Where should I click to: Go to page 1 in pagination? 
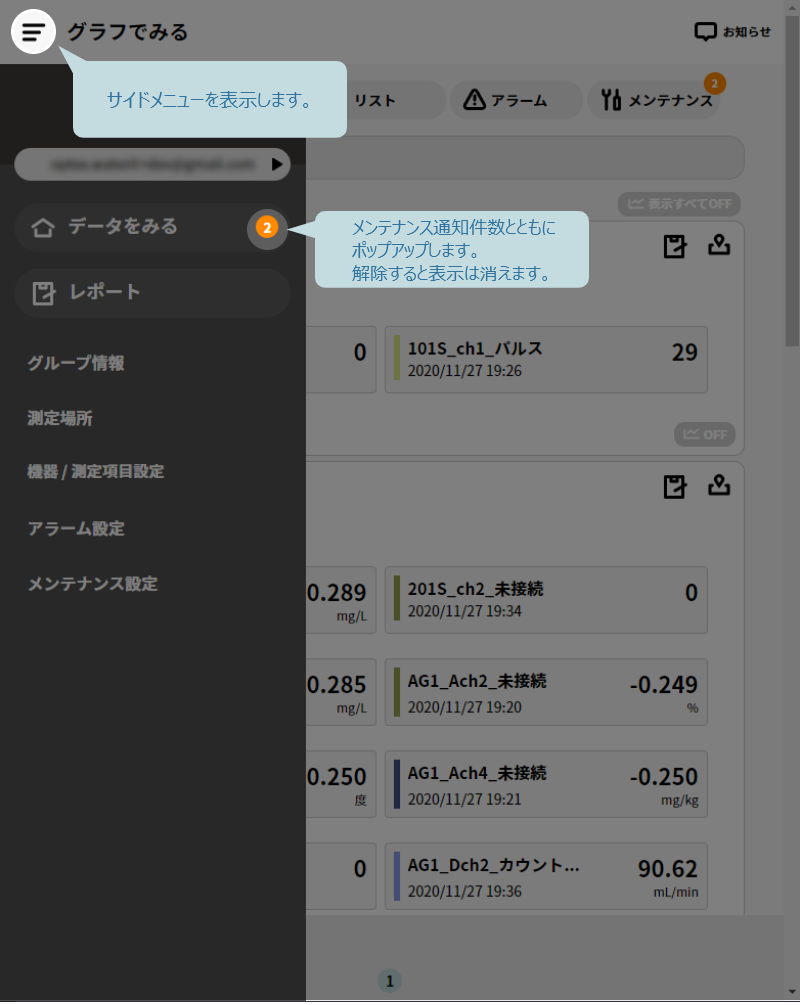(390, 981)
